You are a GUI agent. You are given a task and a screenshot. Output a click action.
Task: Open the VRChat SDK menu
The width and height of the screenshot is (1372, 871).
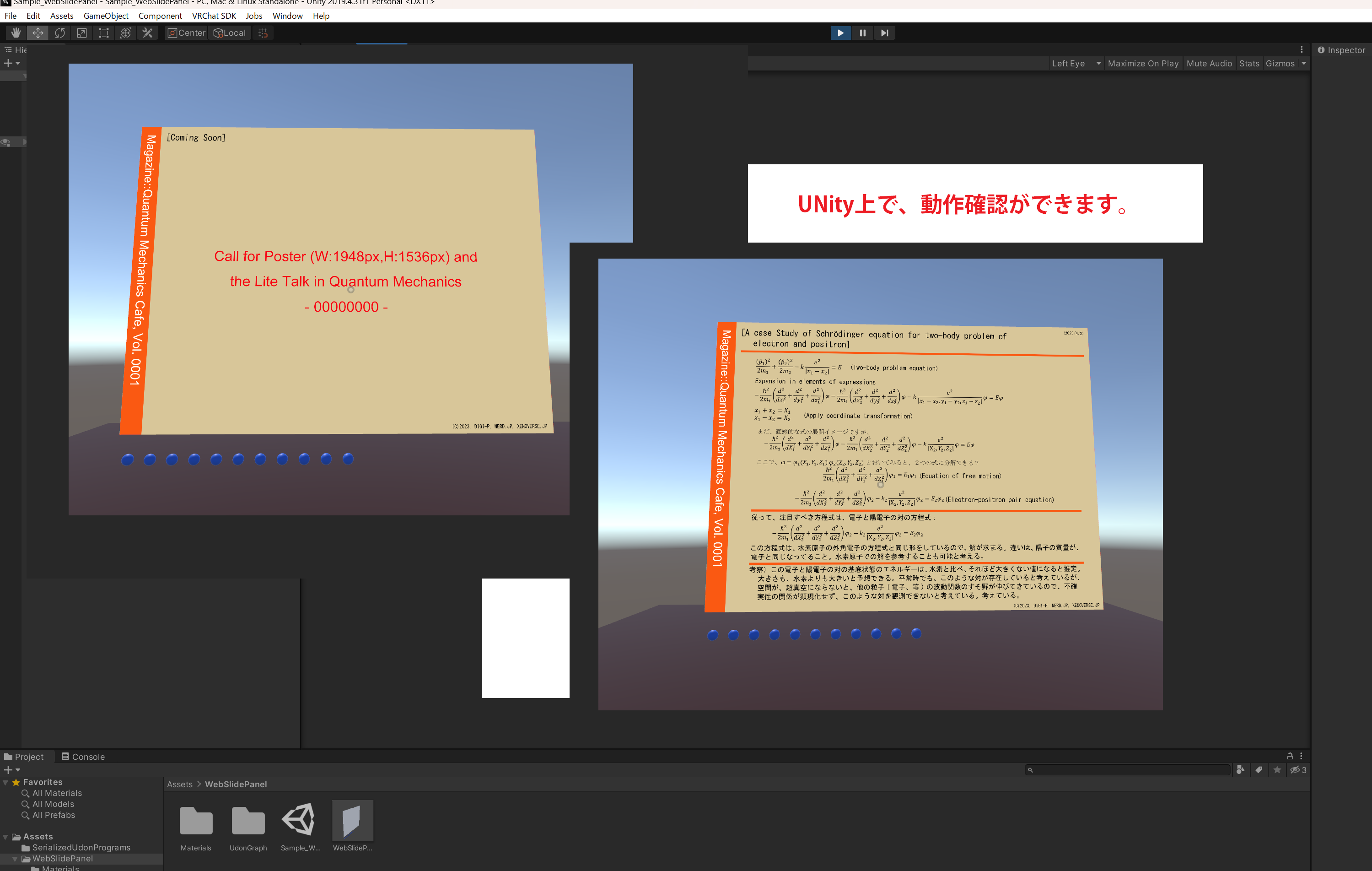214,16
